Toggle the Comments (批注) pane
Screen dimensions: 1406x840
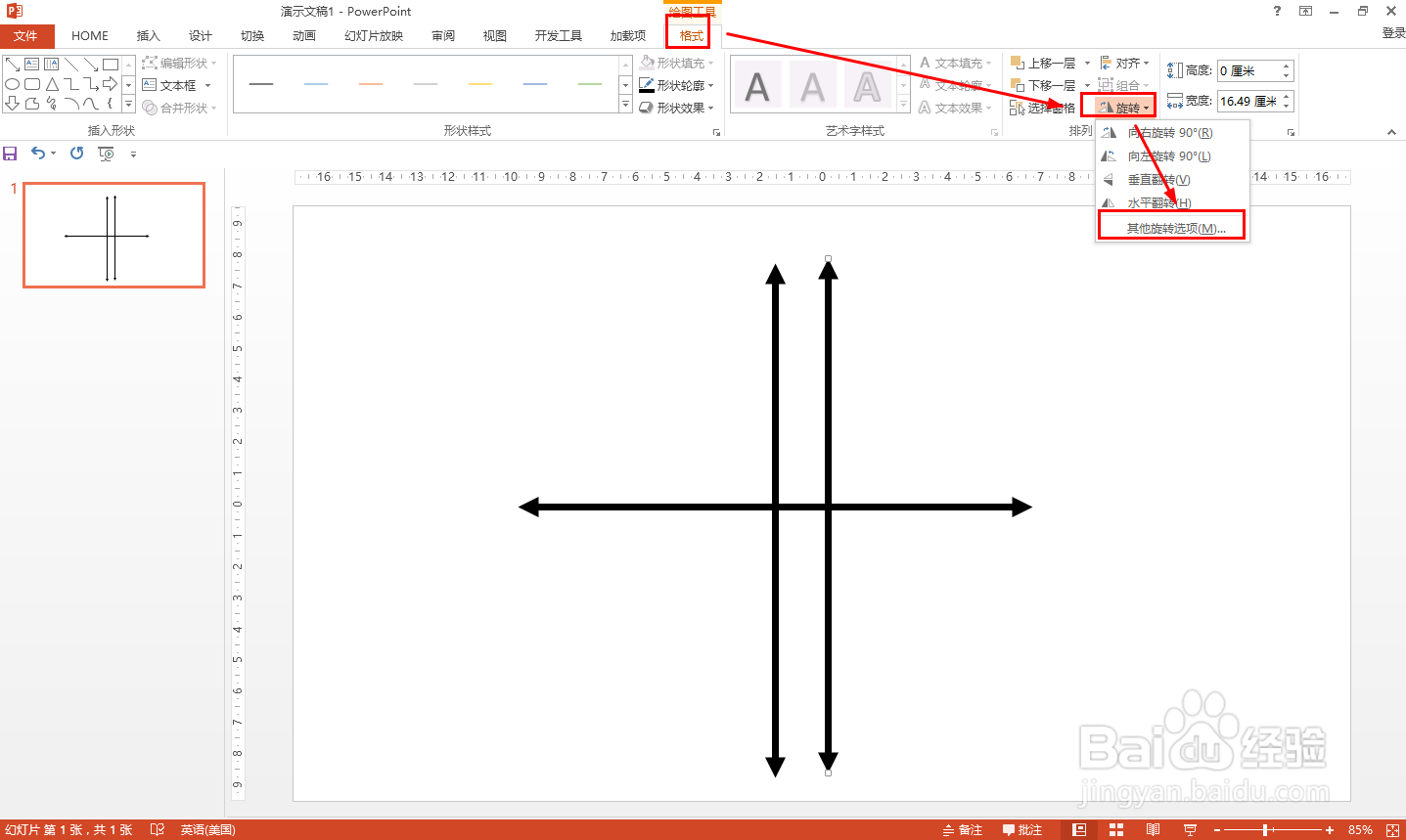click(x=1022, y=830)
